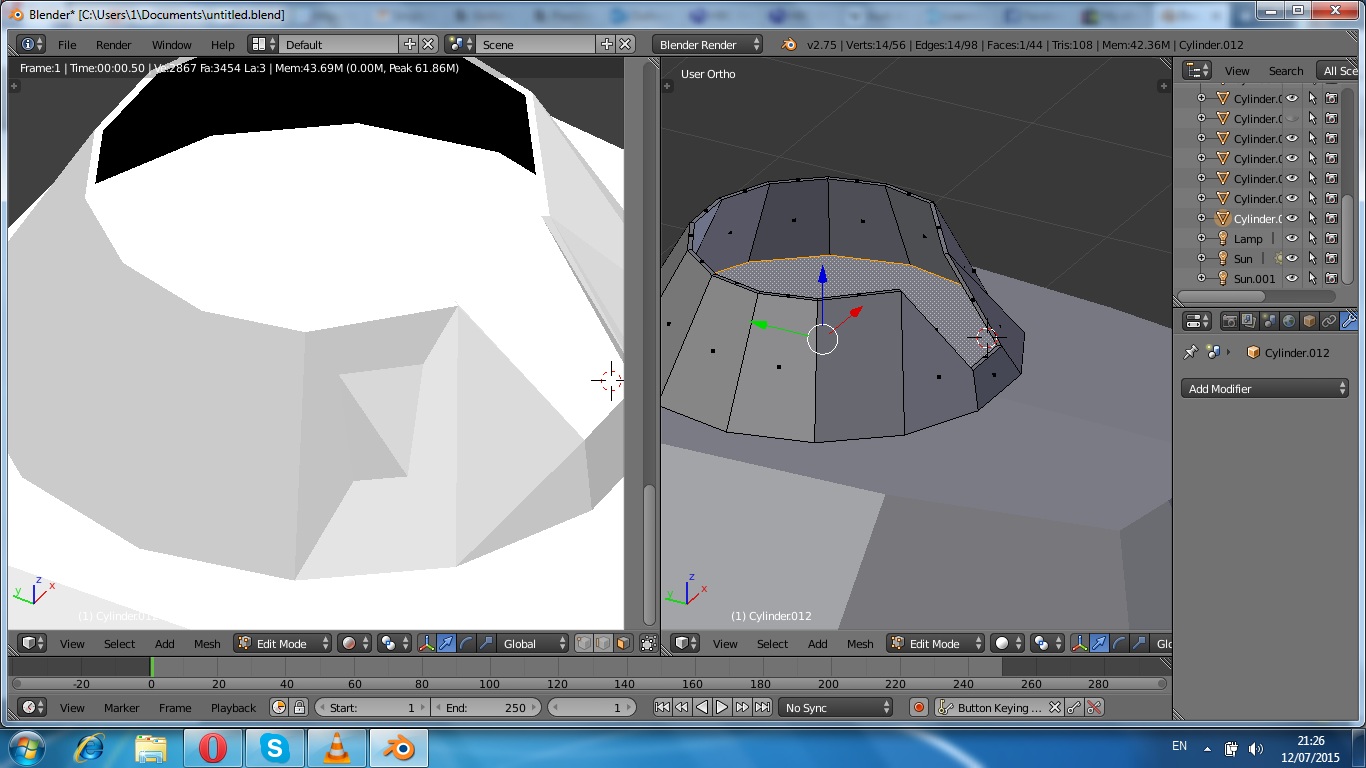Open outliner editor type selector

[1197, 70]
